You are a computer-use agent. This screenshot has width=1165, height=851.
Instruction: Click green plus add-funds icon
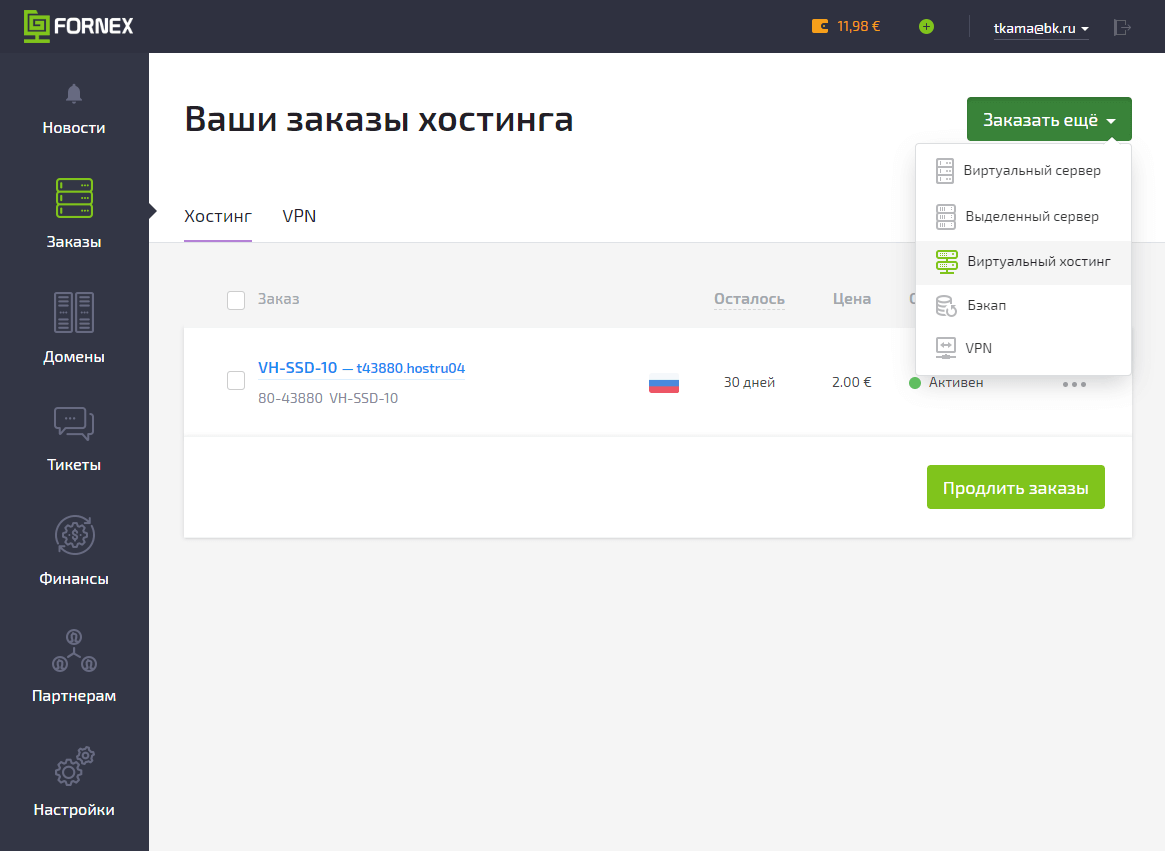[x=926, y=27]
